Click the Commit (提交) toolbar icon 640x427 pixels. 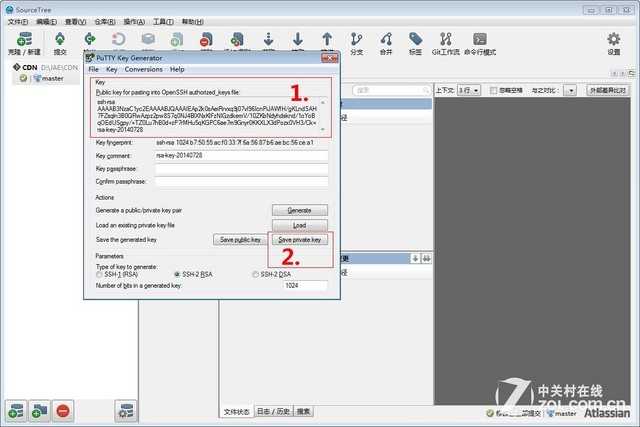coord(60,40)
